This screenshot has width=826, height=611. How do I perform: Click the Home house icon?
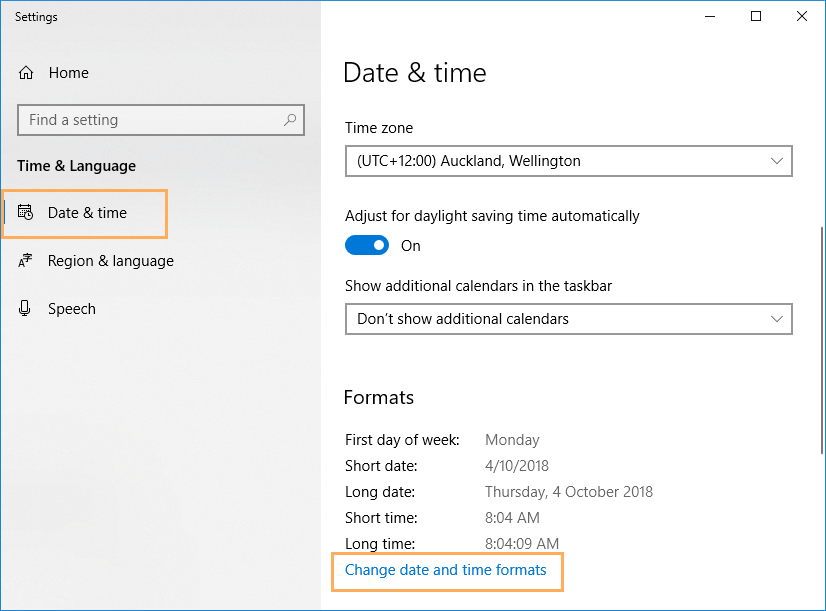pos(26,73)
